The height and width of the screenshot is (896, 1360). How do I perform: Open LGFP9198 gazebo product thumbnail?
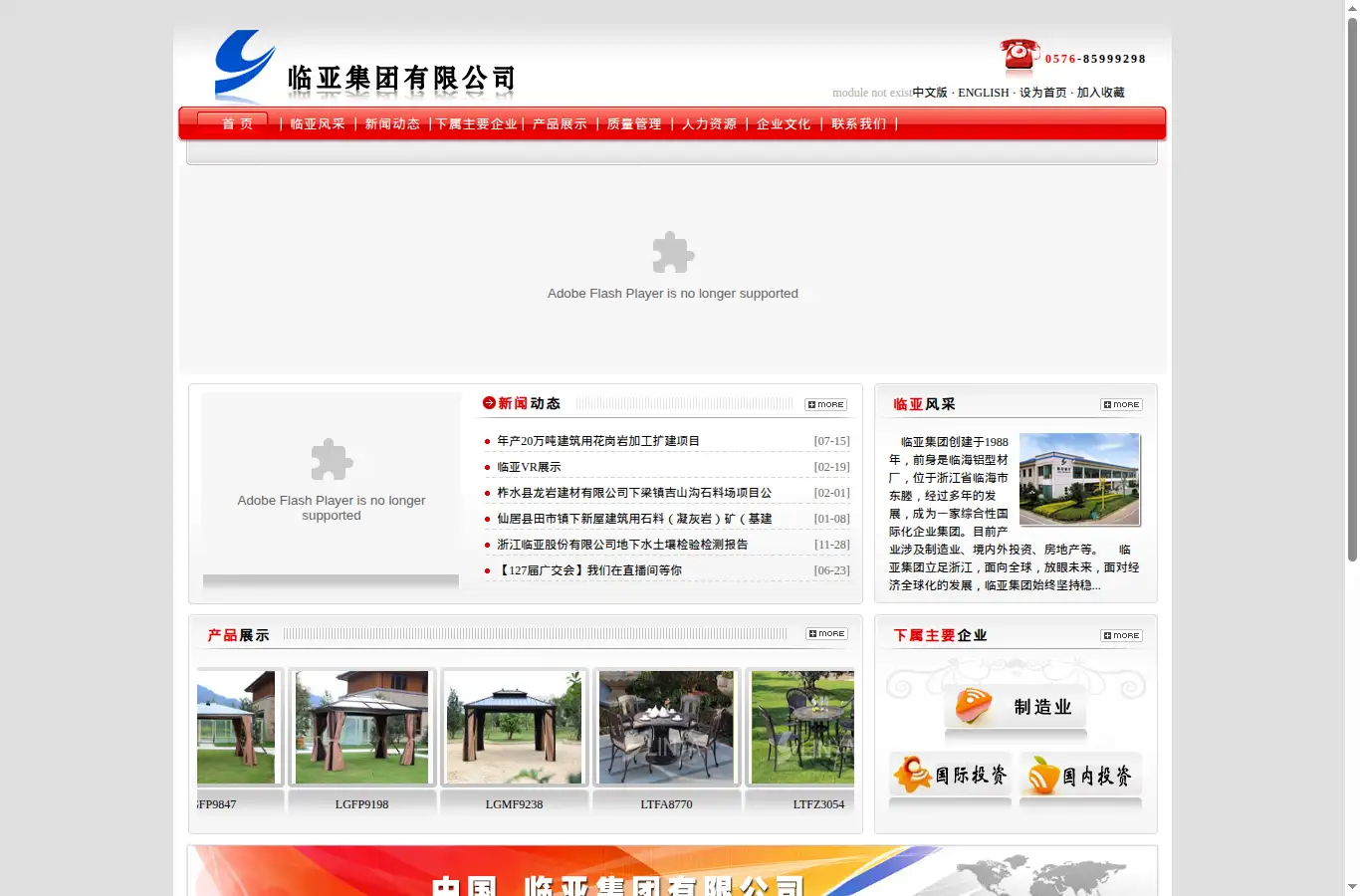tap(361, 727)
